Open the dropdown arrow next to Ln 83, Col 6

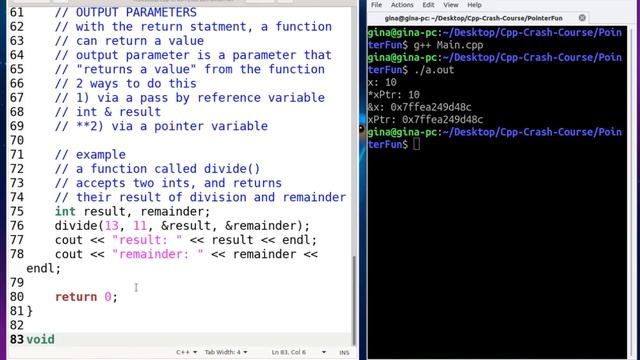[324, 352]
